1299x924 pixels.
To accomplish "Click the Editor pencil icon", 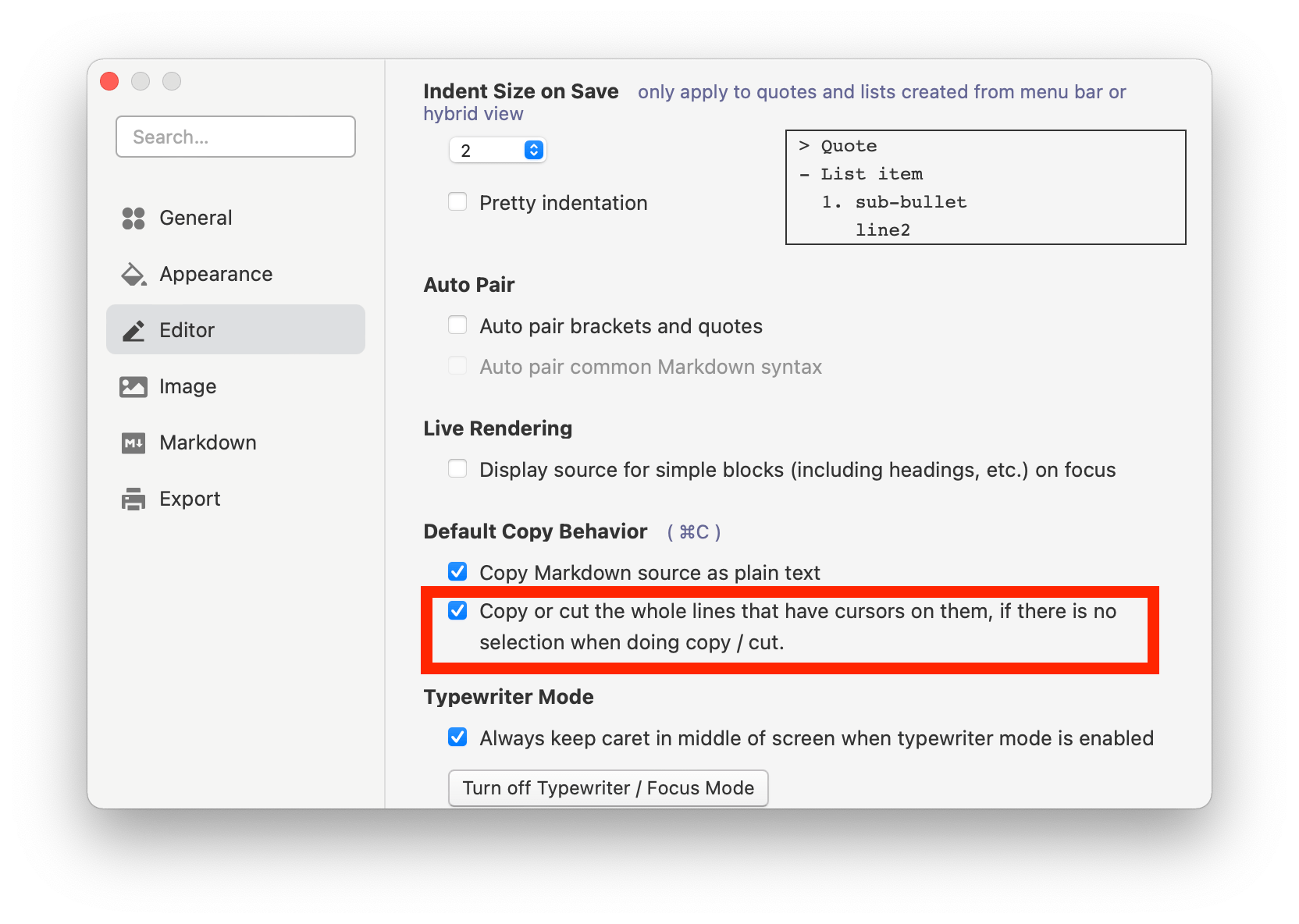I will click(x=133, y=331).
